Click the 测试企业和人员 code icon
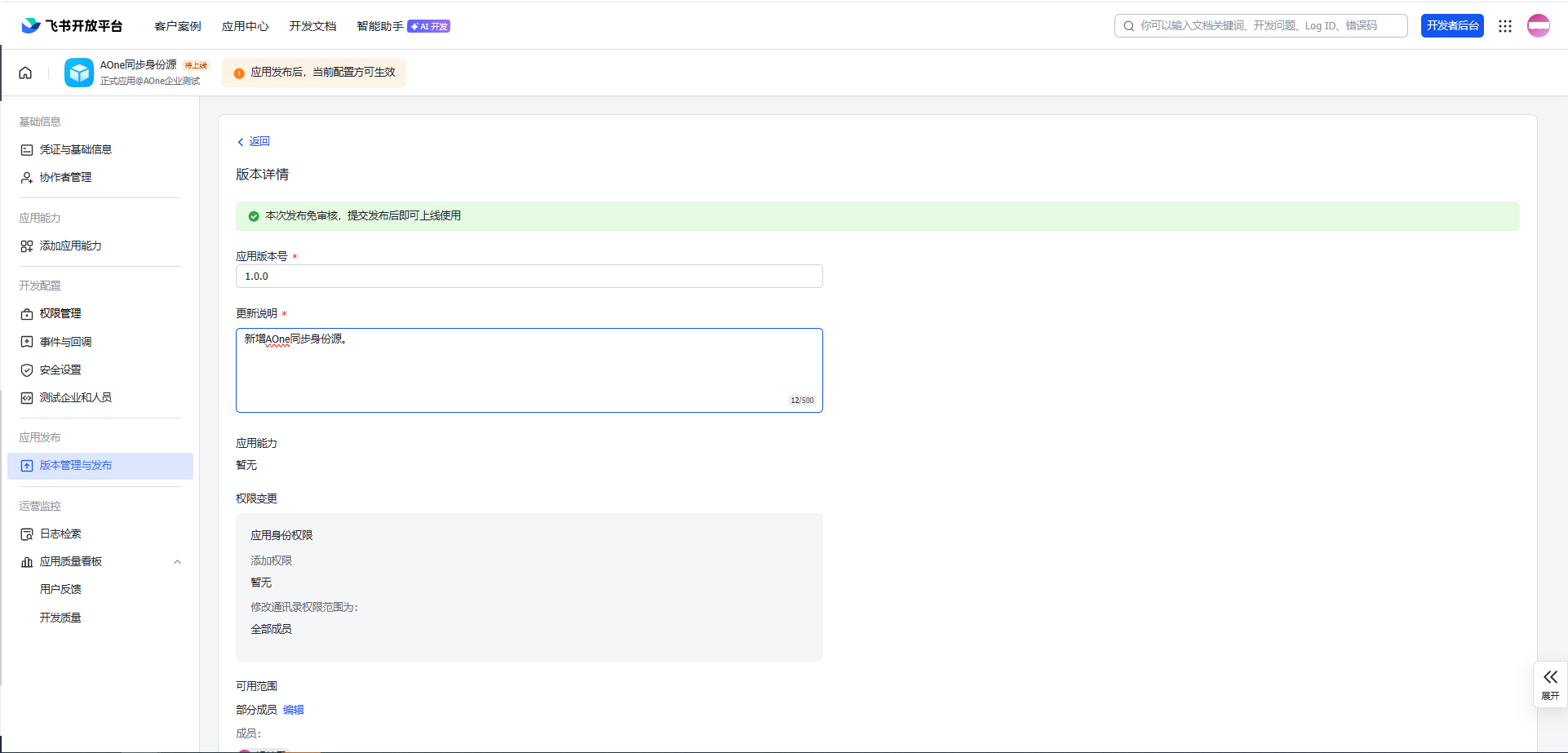 point(27,398)
